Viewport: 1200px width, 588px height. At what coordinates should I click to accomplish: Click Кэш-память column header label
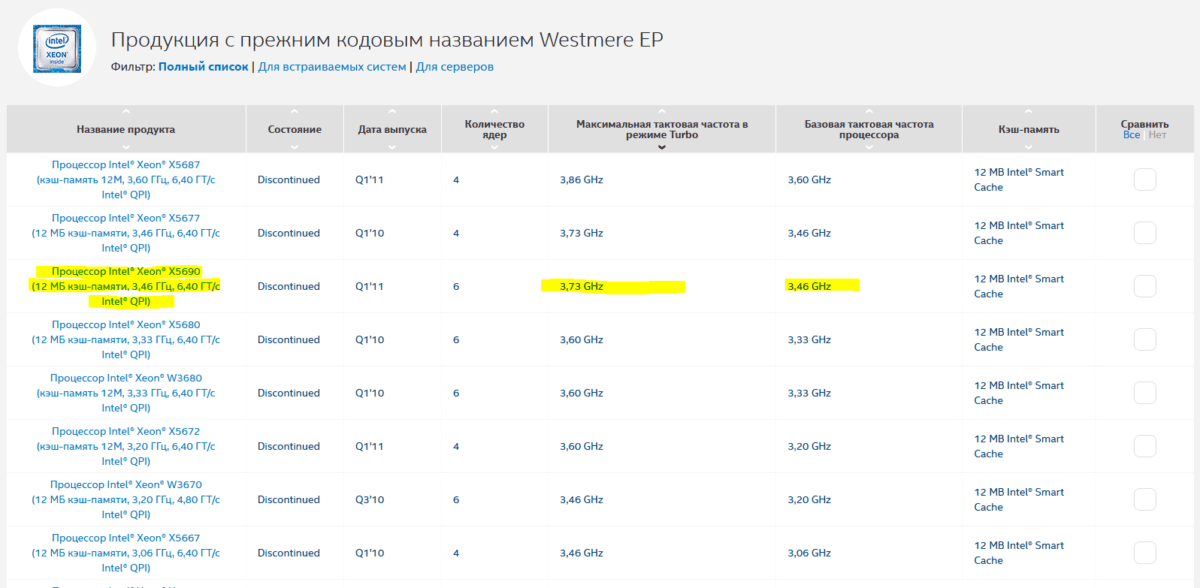coord(1028,130)
